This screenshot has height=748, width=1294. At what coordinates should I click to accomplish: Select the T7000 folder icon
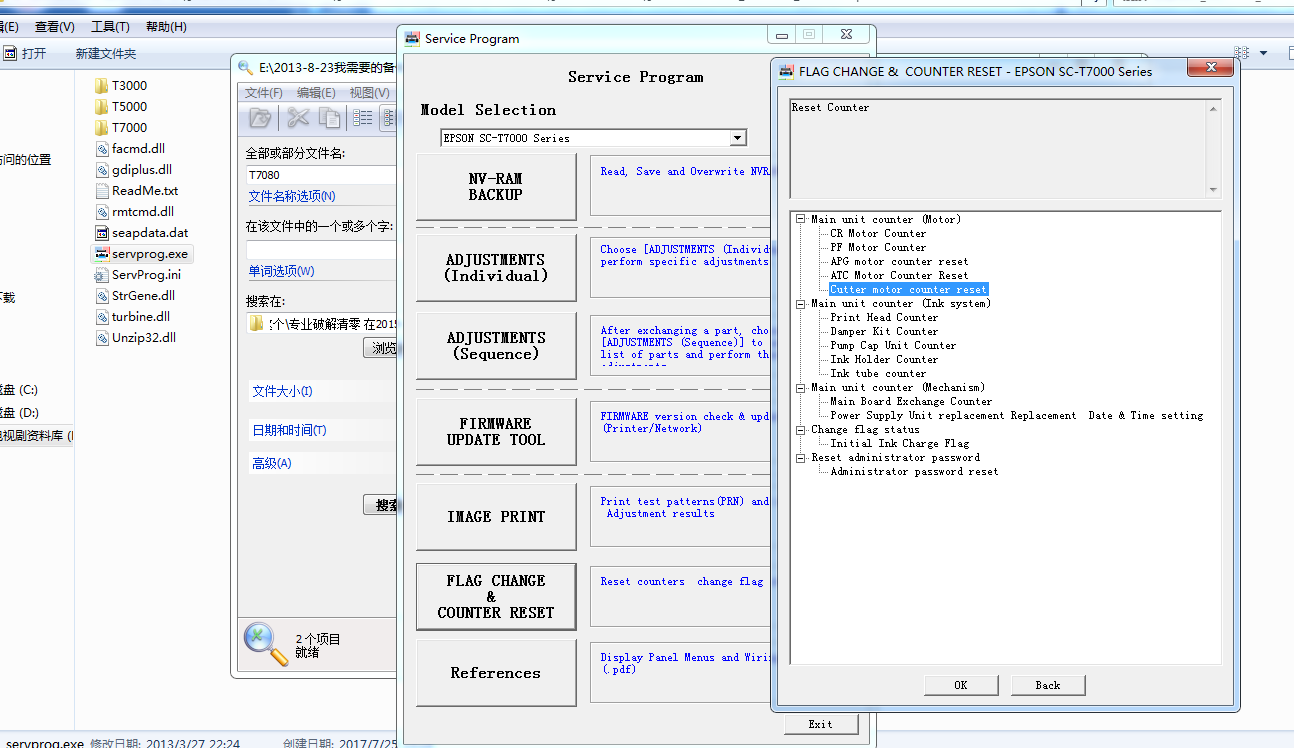102,127
